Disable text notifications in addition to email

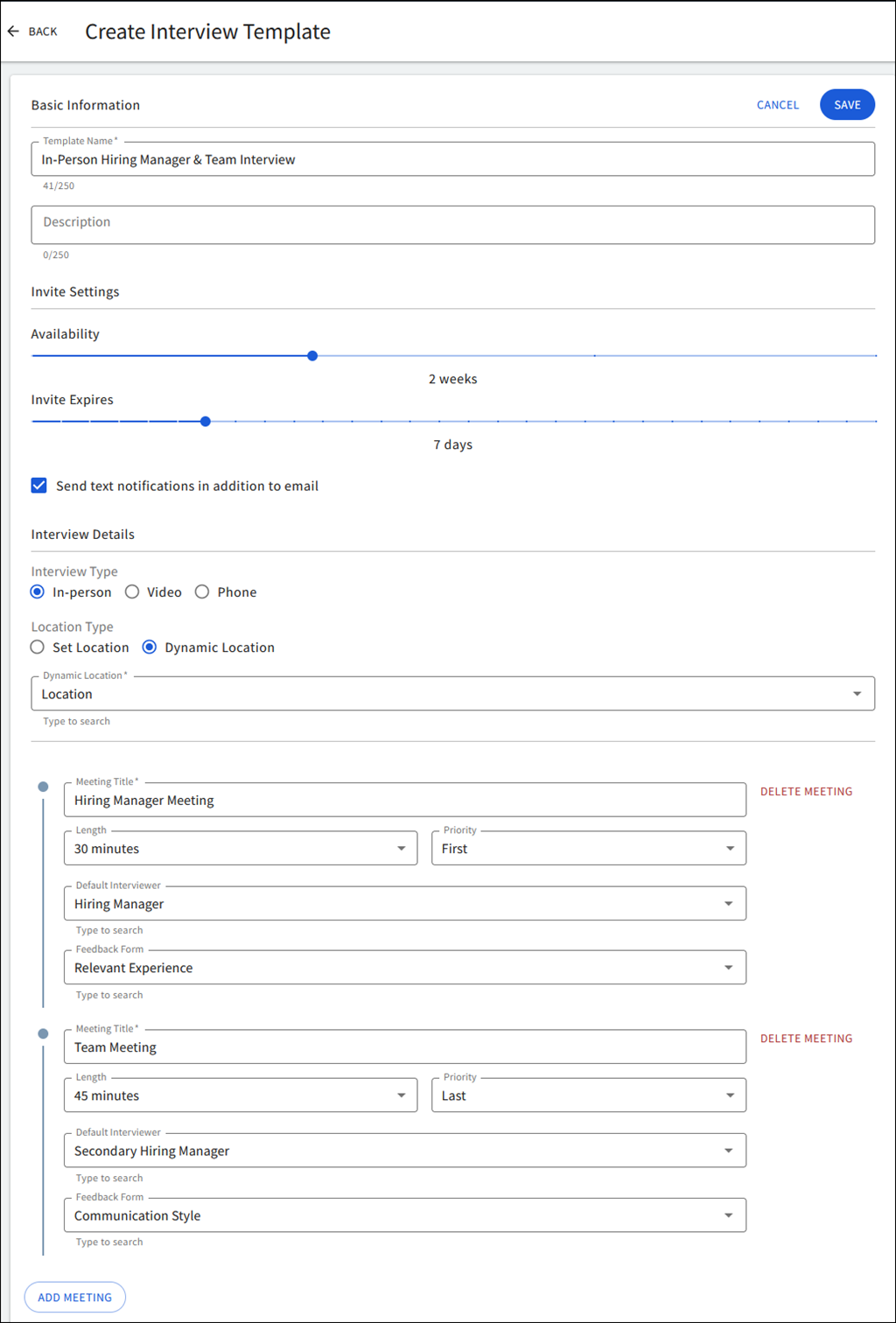click(38, 485)
